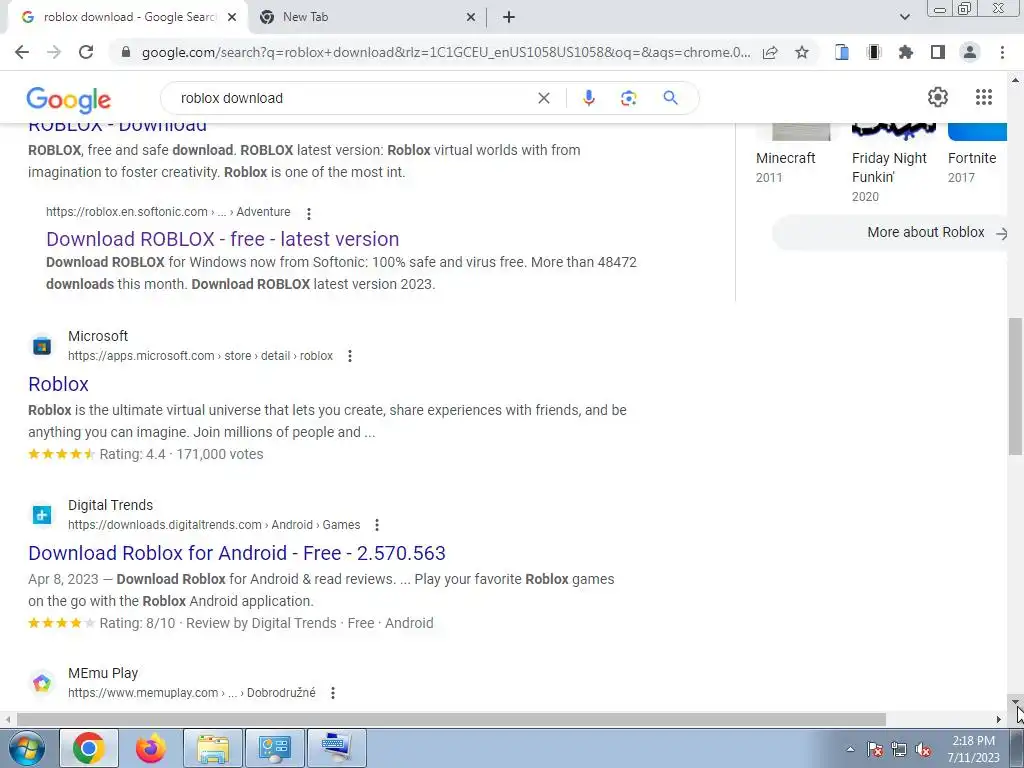Open more options for the Softonic result
This screenshot has height=768, width=1024.
coord(309,214)
